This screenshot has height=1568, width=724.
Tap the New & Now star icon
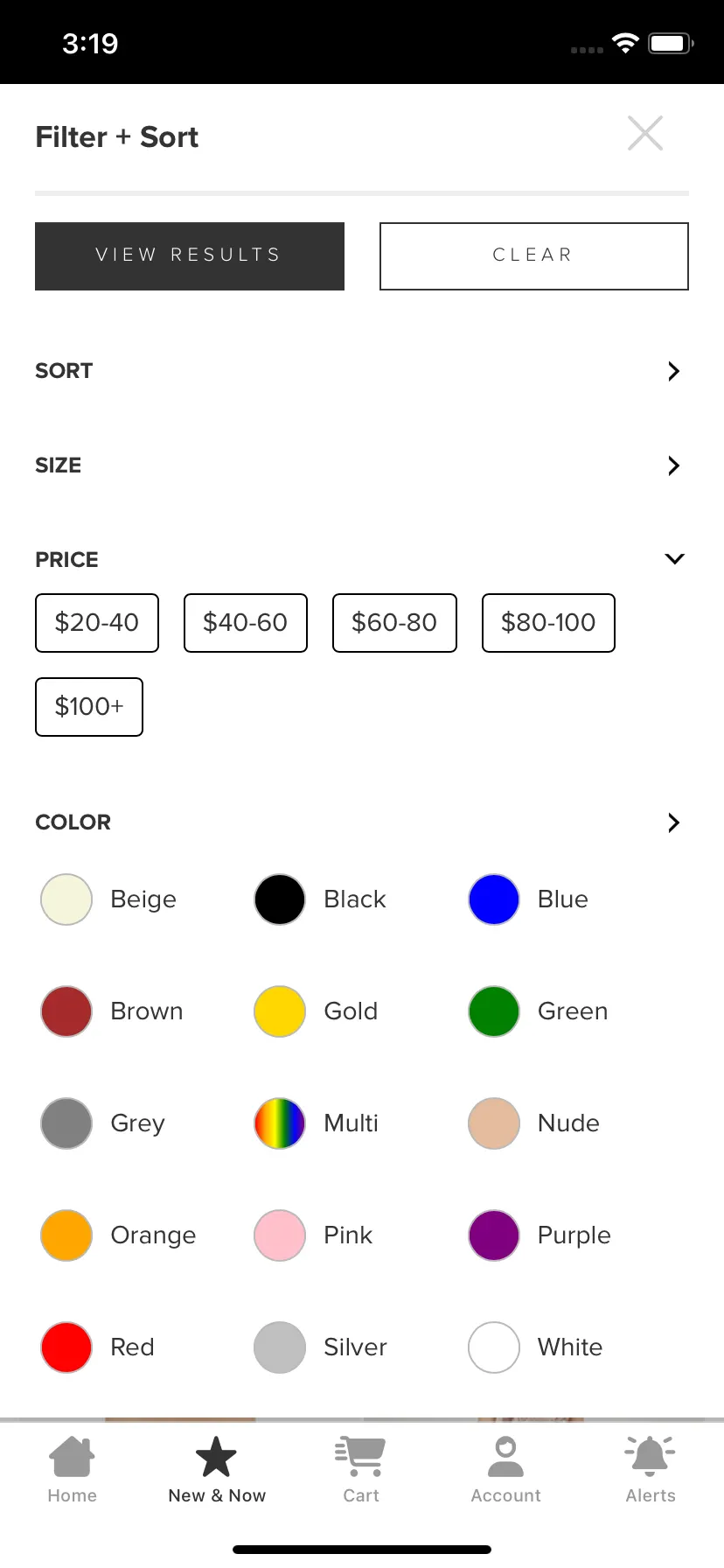(x=216, y=1456)
